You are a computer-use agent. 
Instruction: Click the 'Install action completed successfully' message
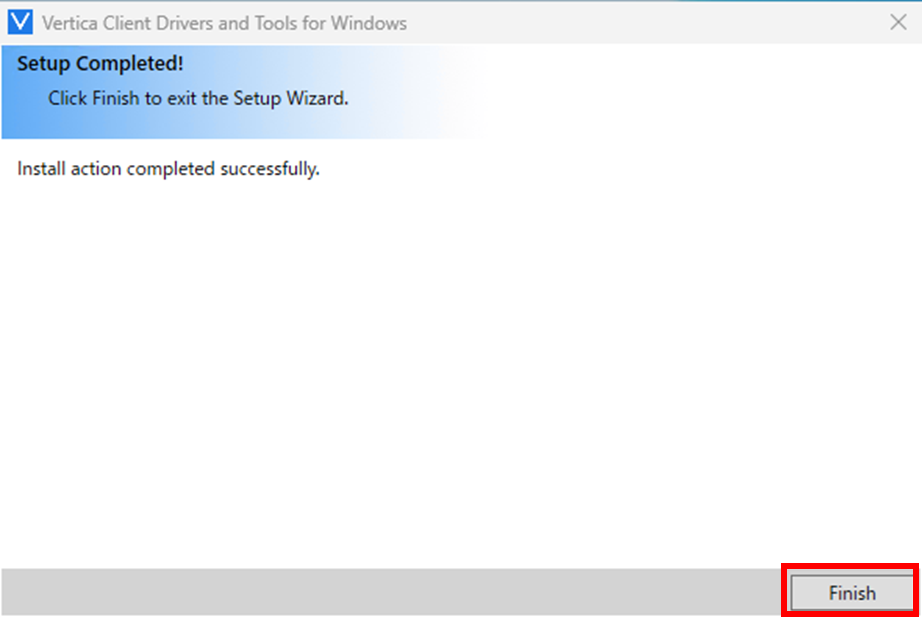[168, 169]
